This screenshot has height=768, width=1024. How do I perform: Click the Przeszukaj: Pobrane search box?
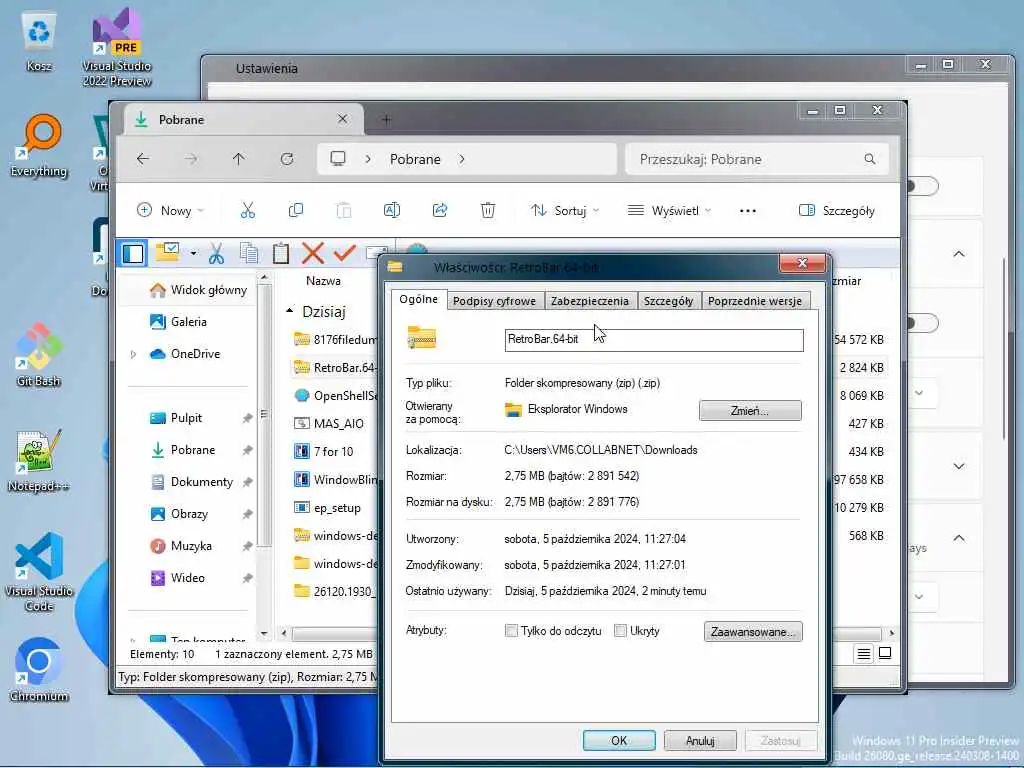pyautogui.click(x=756, y=159)
